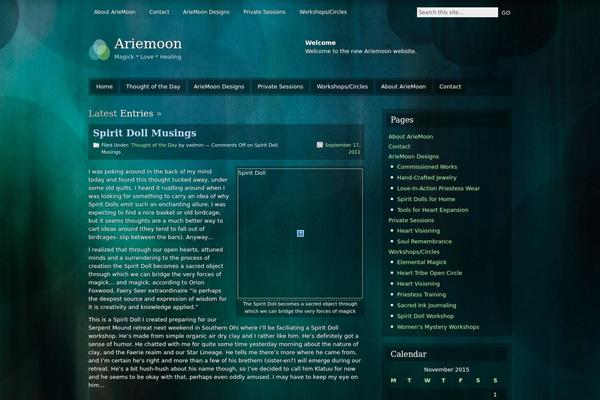
Task: Open ArieMoon Designs in Pages sidebar
Action: point(413,157)
